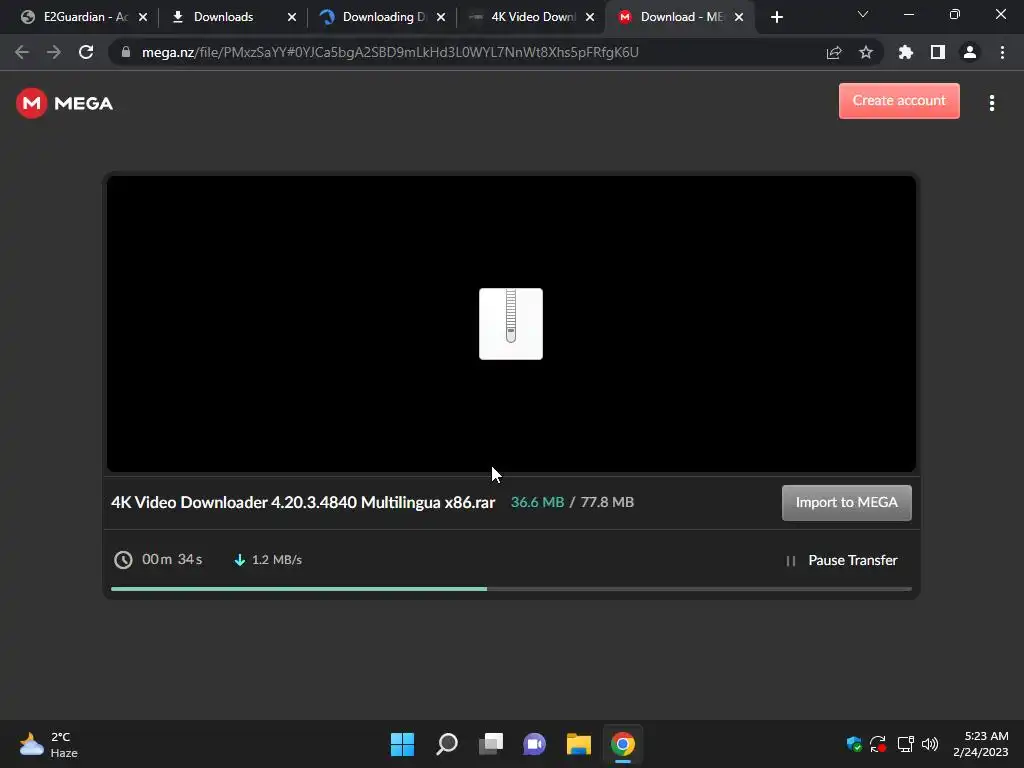Open the clock showing 5:23 AM
The width and height of the screenshot is (1024, 768).
[980, 744]
